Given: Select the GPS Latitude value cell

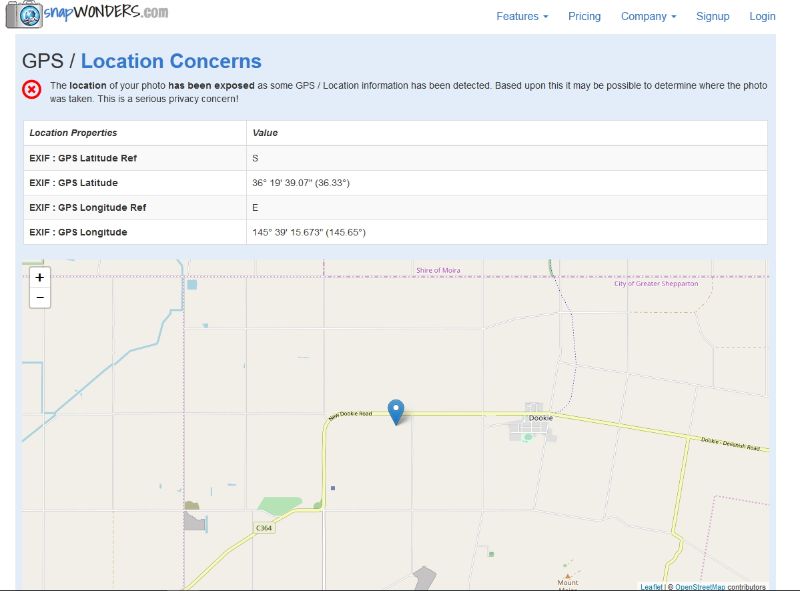Looking at the screenshot, I should point(507,183).
